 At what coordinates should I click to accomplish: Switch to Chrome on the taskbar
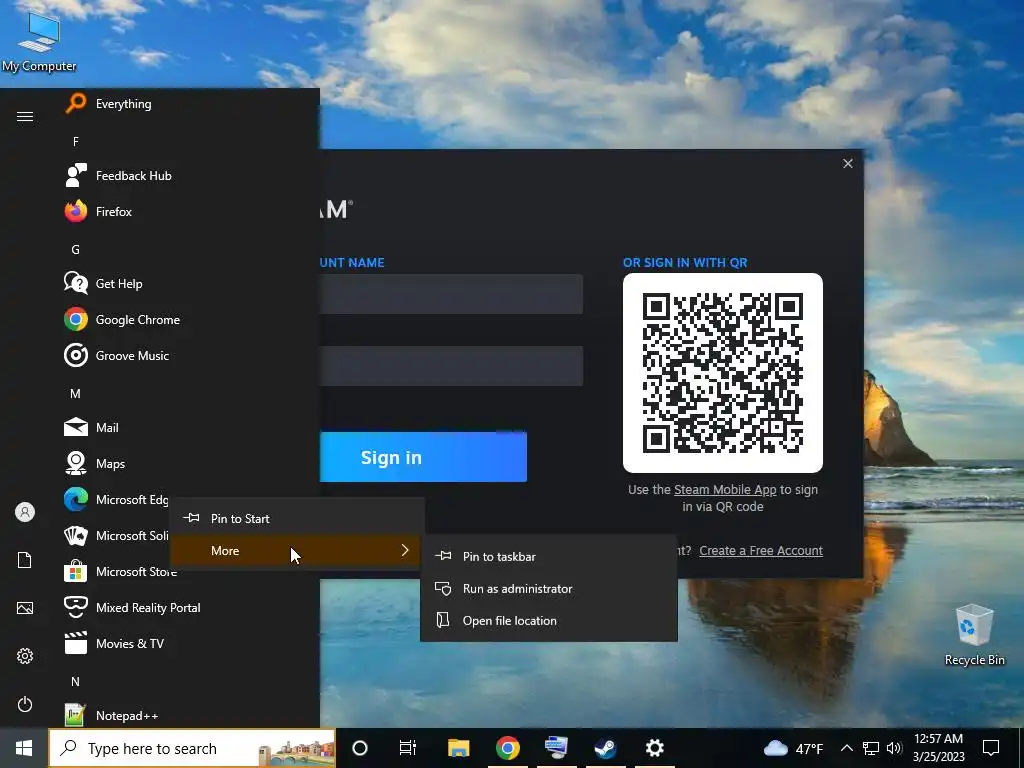507,748
